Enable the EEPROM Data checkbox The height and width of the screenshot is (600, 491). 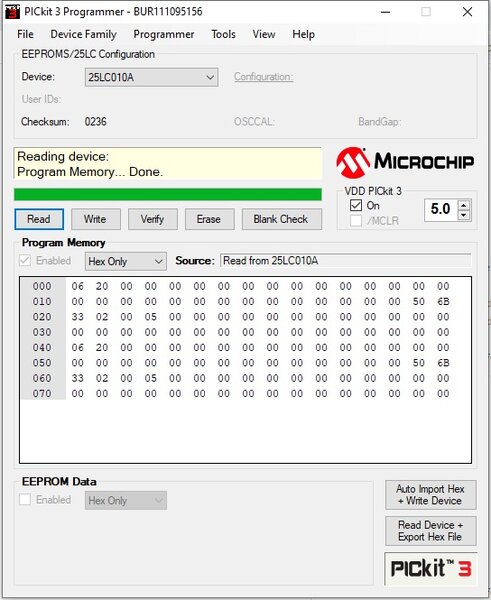point(25,499)
